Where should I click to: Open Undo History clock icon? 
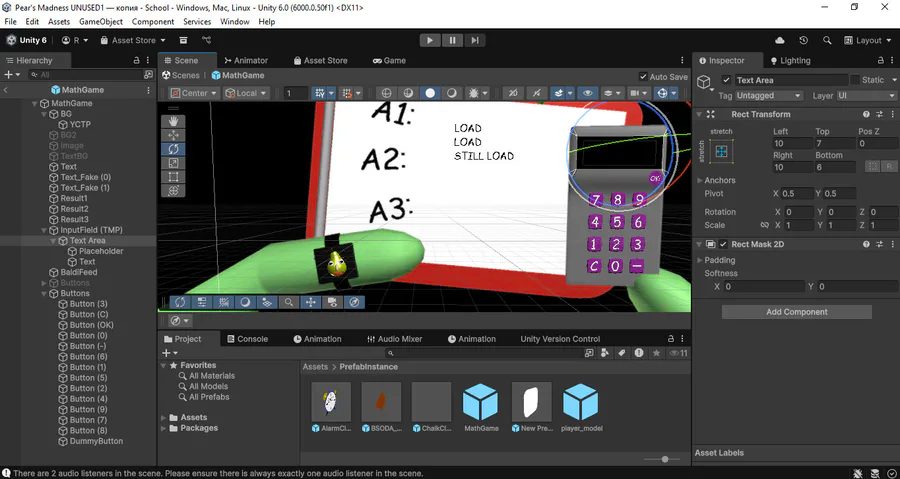pos(804,40)
